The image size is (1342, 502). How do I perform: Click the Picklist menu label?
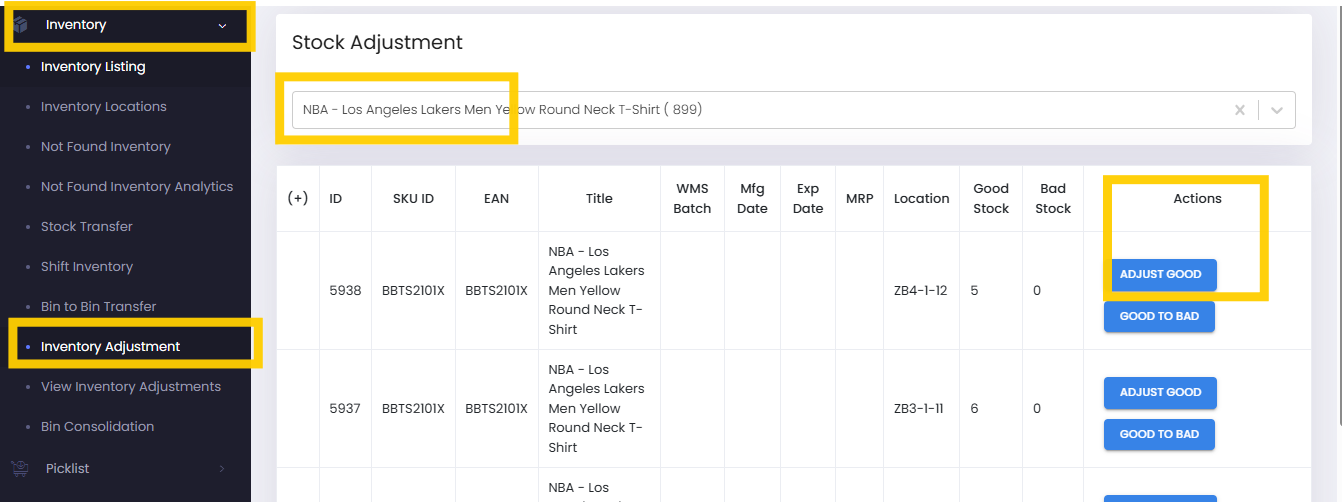point(68,468)
